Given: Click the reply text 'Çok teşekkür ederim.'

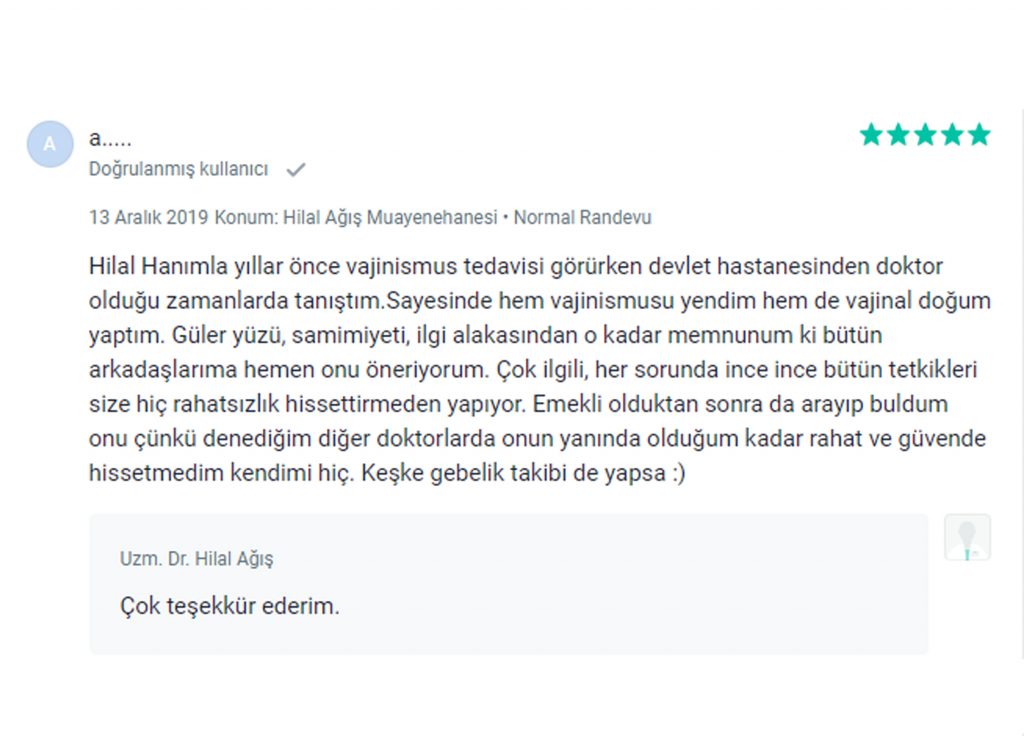Looking at the screenshot, I should click(230, 606).
